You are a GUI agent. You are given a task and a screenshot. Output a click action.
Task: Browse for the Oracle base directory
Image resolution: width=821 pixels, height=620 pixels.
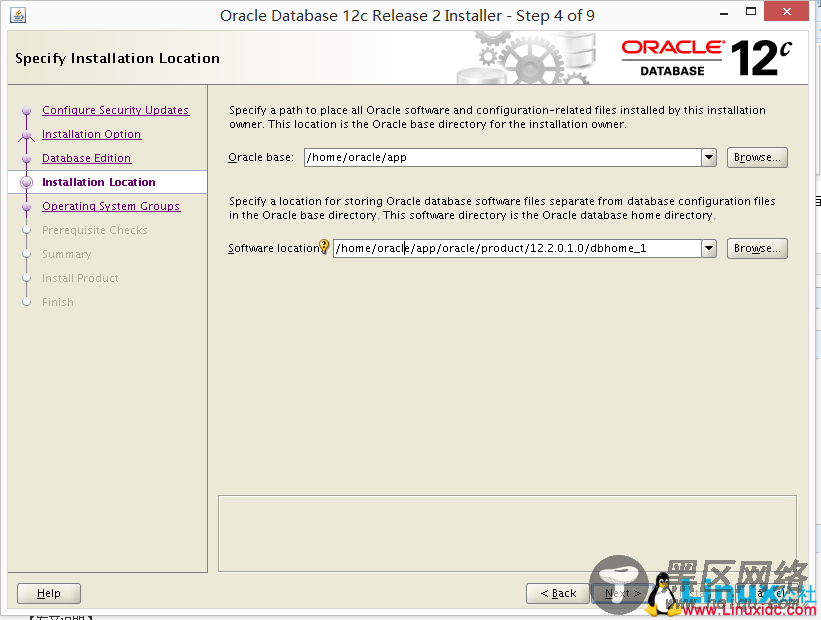tap(757, 157)
